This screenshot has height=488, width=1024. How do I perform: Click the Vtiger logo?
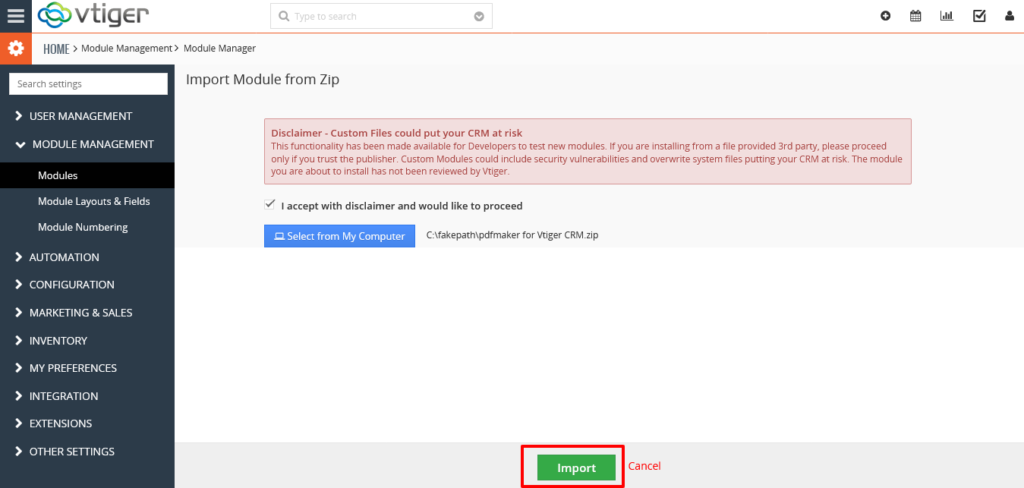(93, 15)
